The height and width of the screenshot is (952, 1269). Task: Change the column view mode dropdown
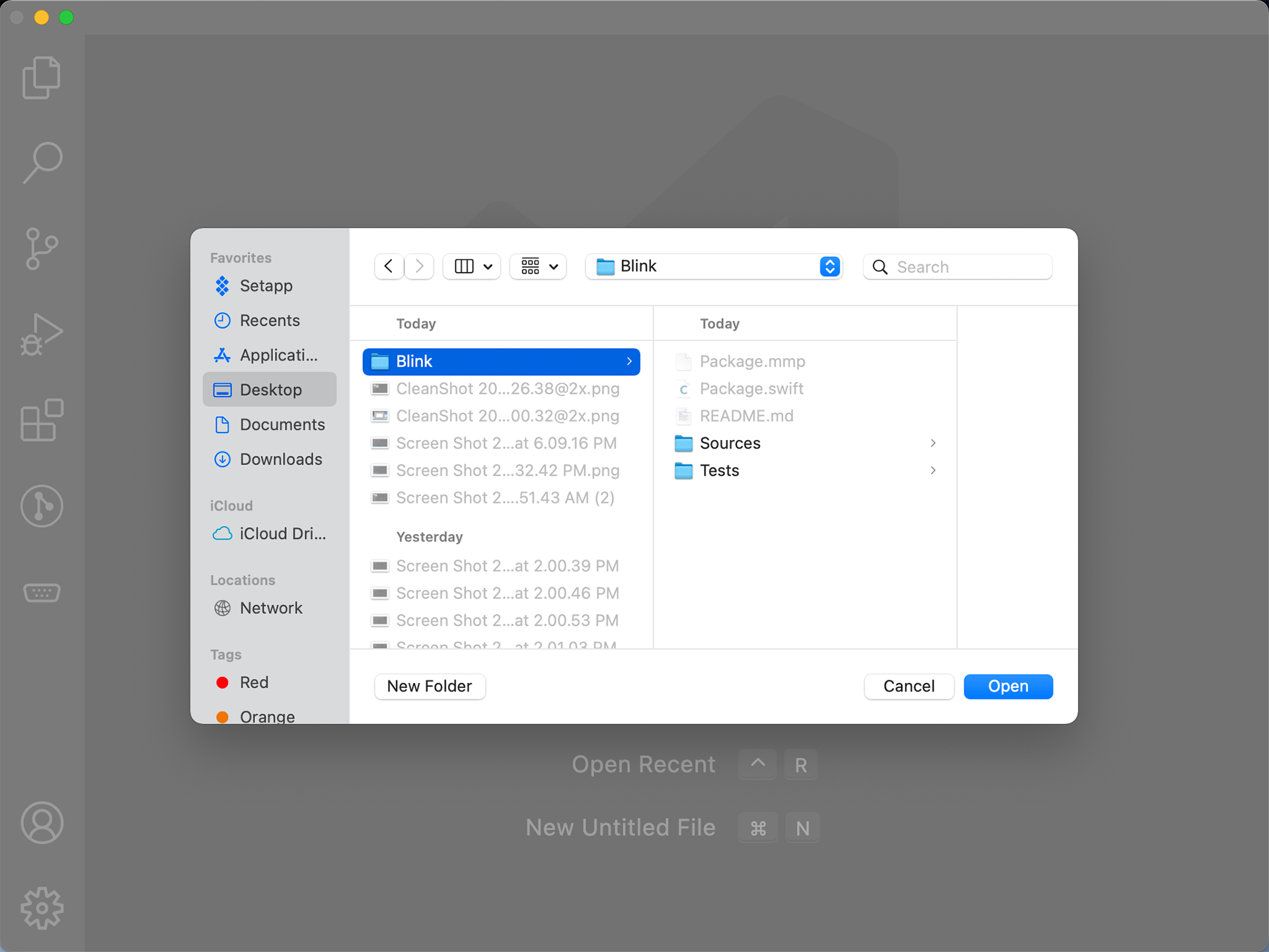pos(472,266)
